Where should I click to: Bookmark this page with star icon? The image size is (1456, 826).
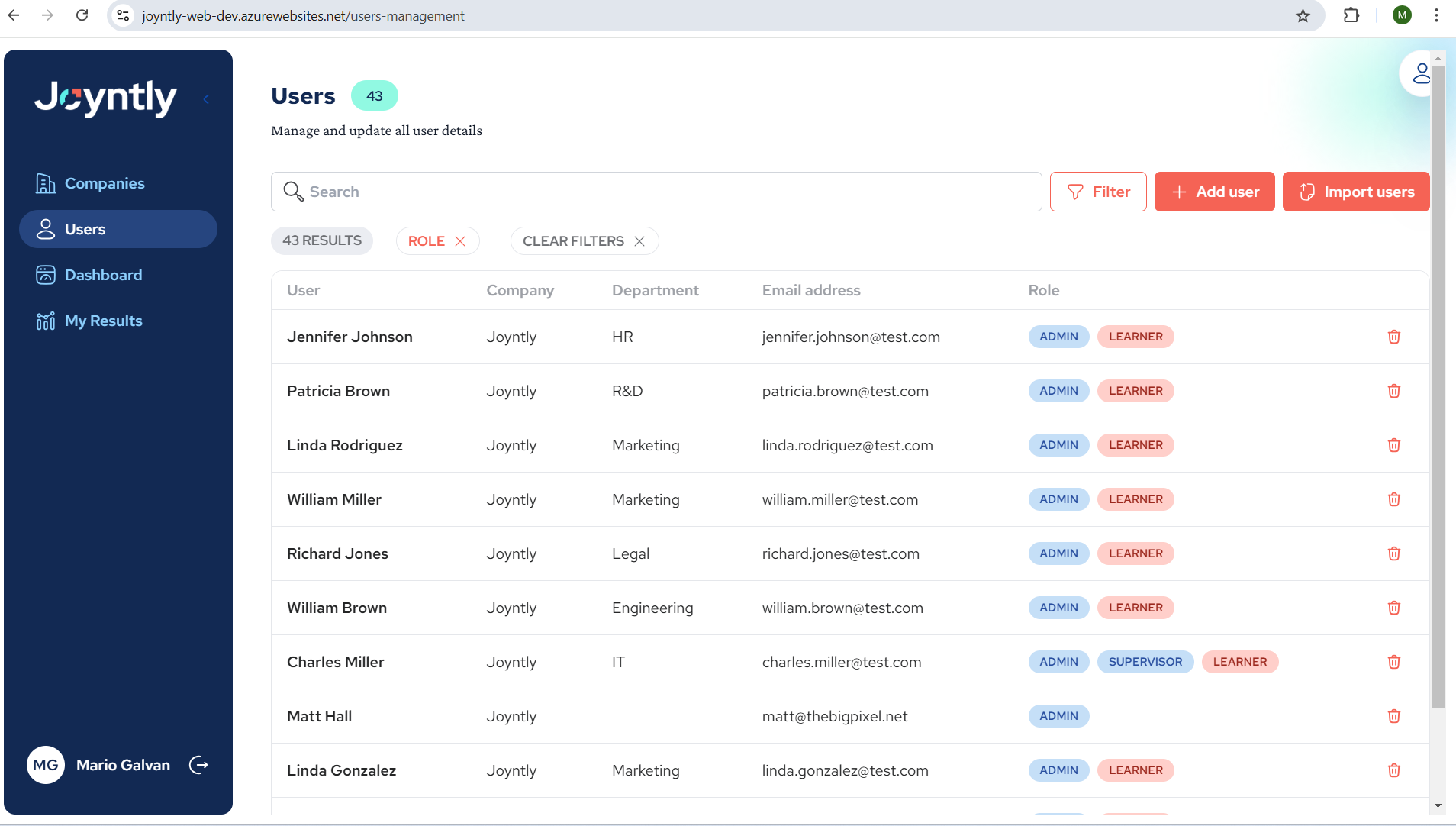click(1303, 15)
